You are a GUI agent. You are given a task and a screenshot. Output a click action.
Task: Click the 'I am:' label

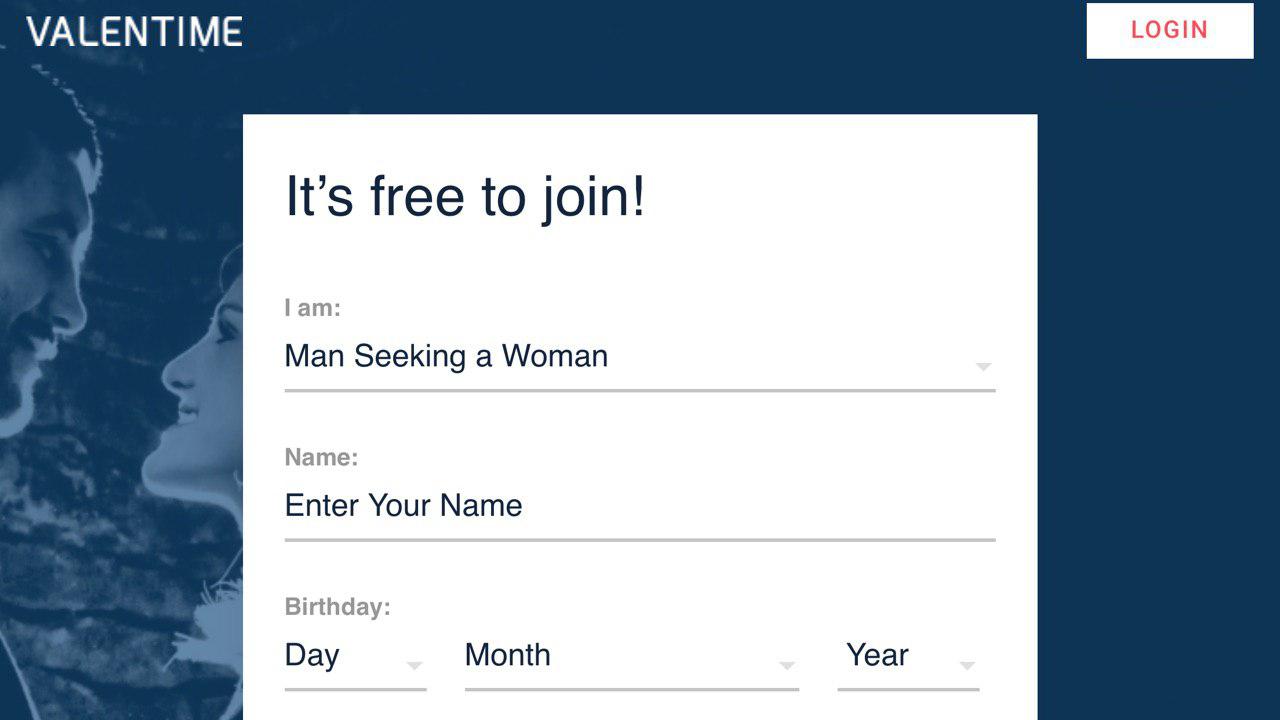pos(311,308)
